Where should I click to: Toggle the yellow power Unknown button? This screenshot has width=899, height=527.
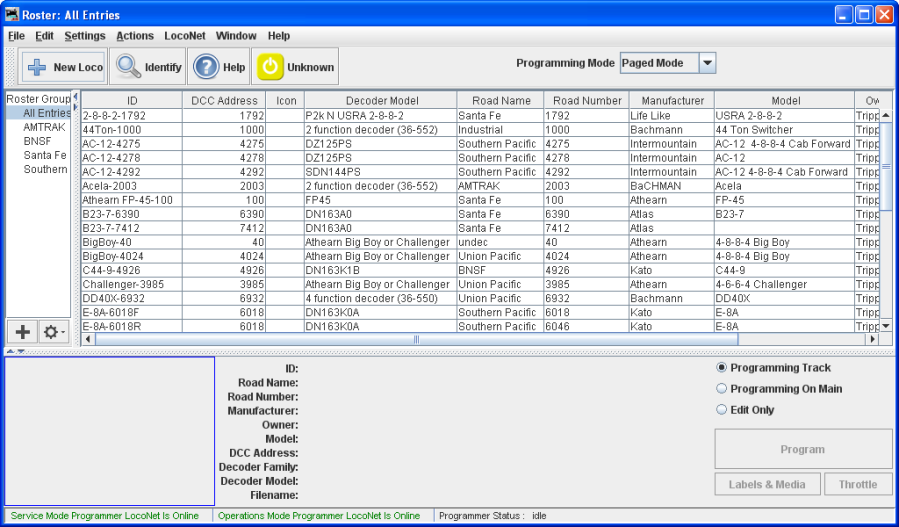coord(271,67)
